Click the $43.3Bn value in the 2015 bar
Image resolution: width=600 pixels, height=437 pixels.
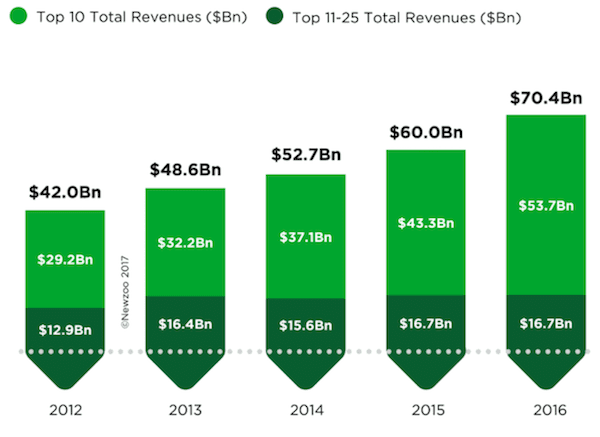[426, 223]
